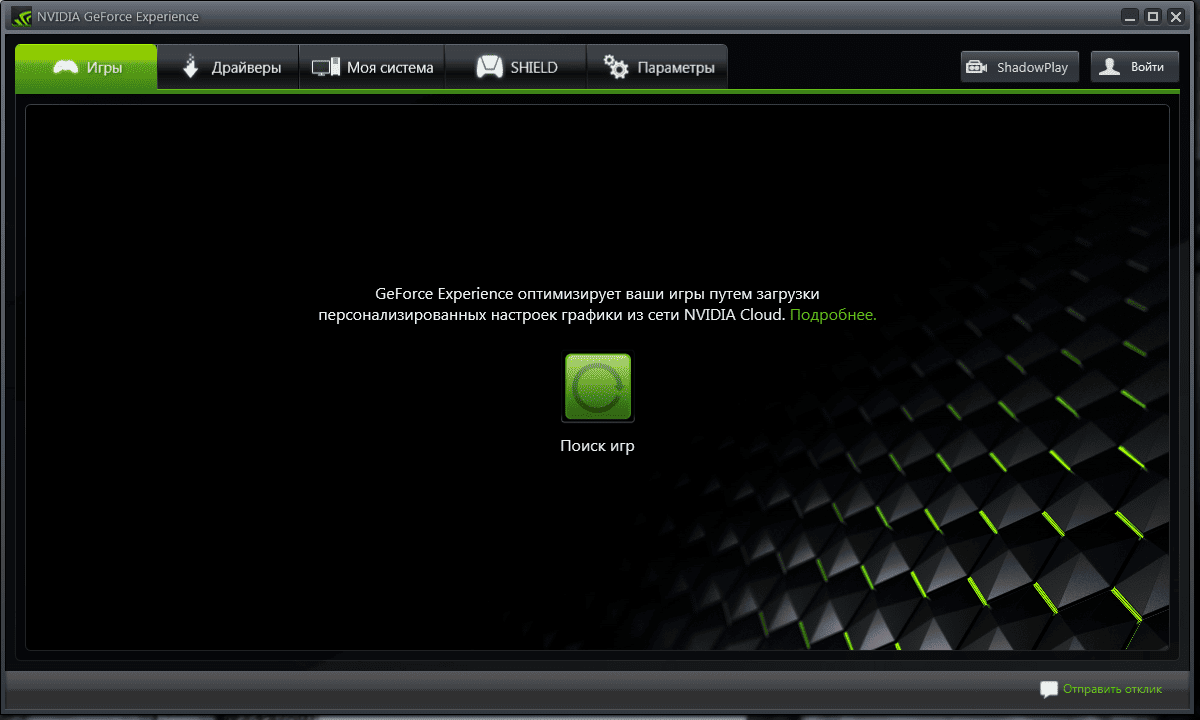Maximize the GeForce Experience window

(1152, 16)
